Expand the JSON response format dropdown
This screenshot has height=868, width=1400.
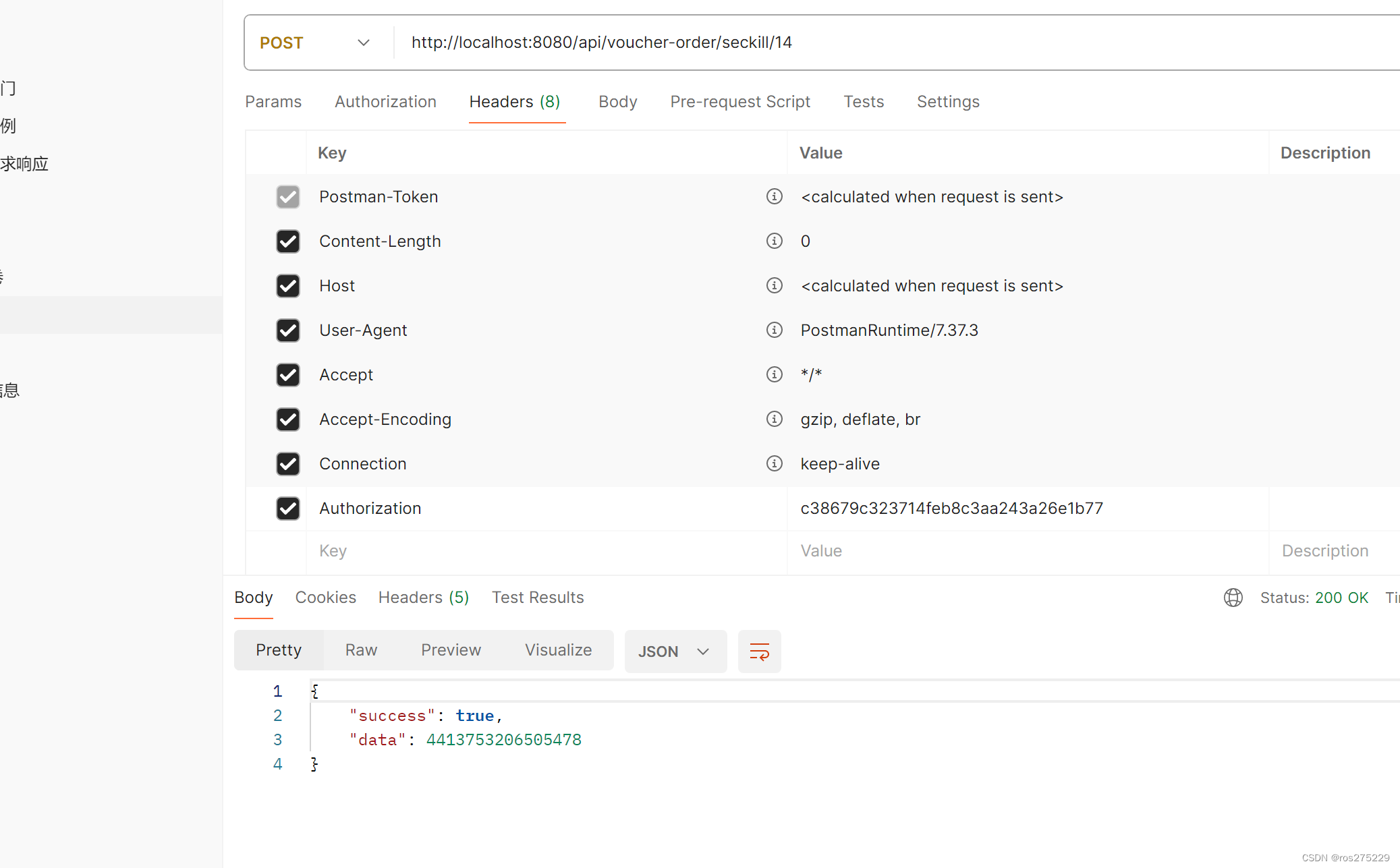675,651
